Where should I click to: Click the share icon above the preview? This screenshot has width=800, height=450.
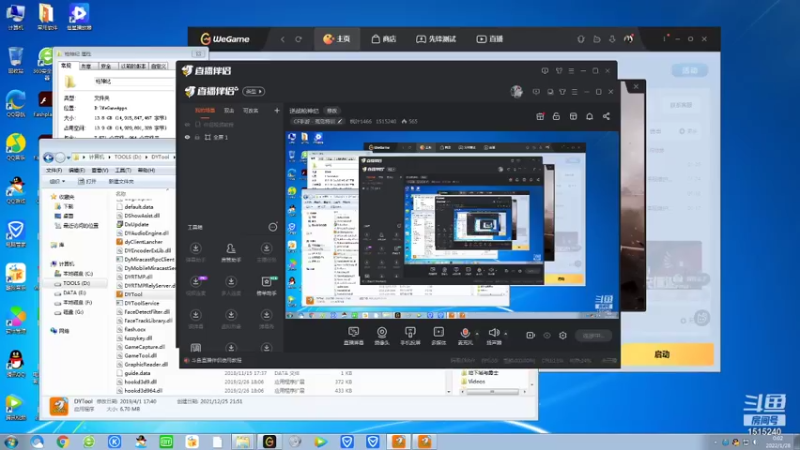point(606,116)
